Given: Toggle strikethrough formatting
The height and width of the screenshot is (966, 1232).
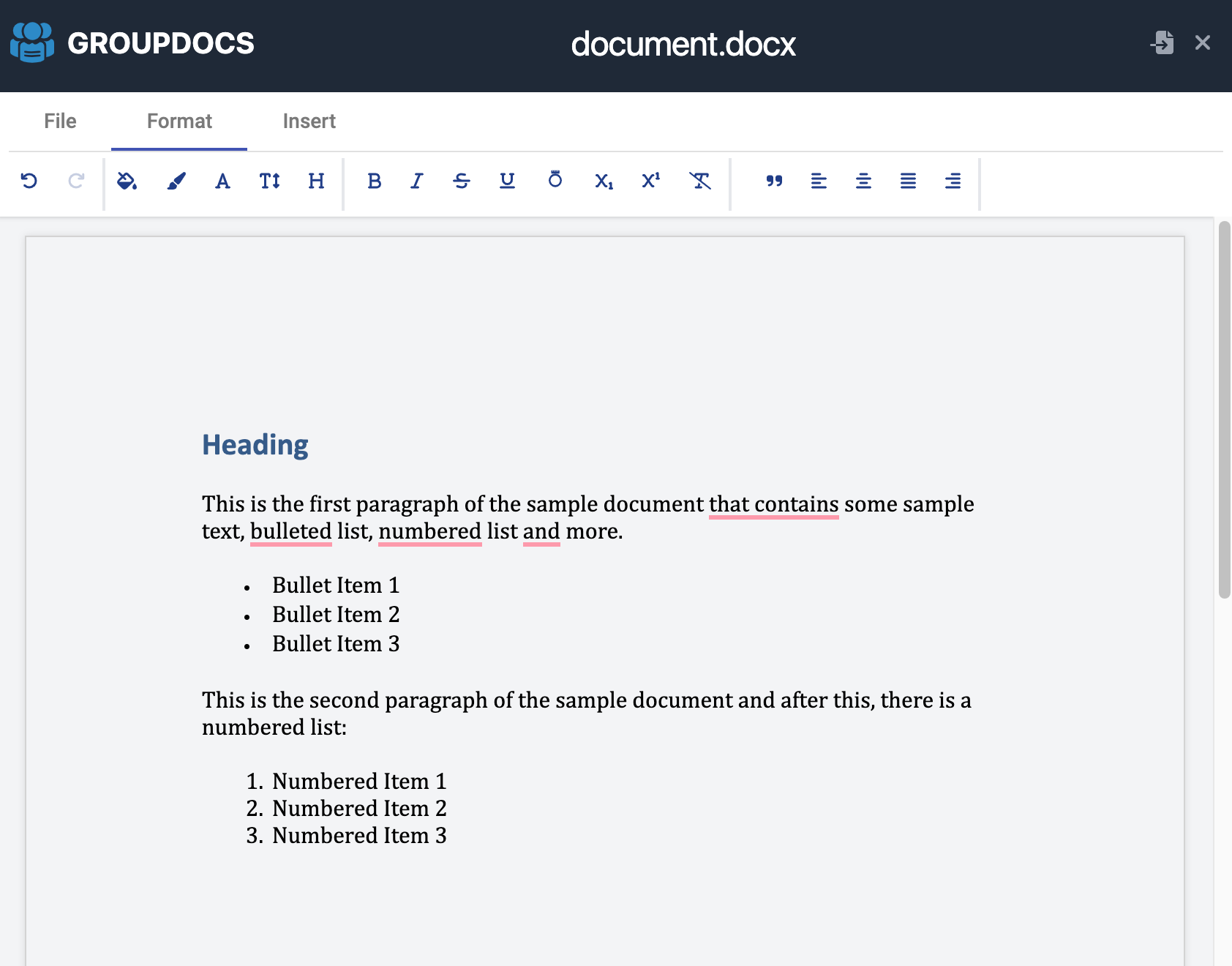Looking at the screenshot, I should [x=462, y=182].
